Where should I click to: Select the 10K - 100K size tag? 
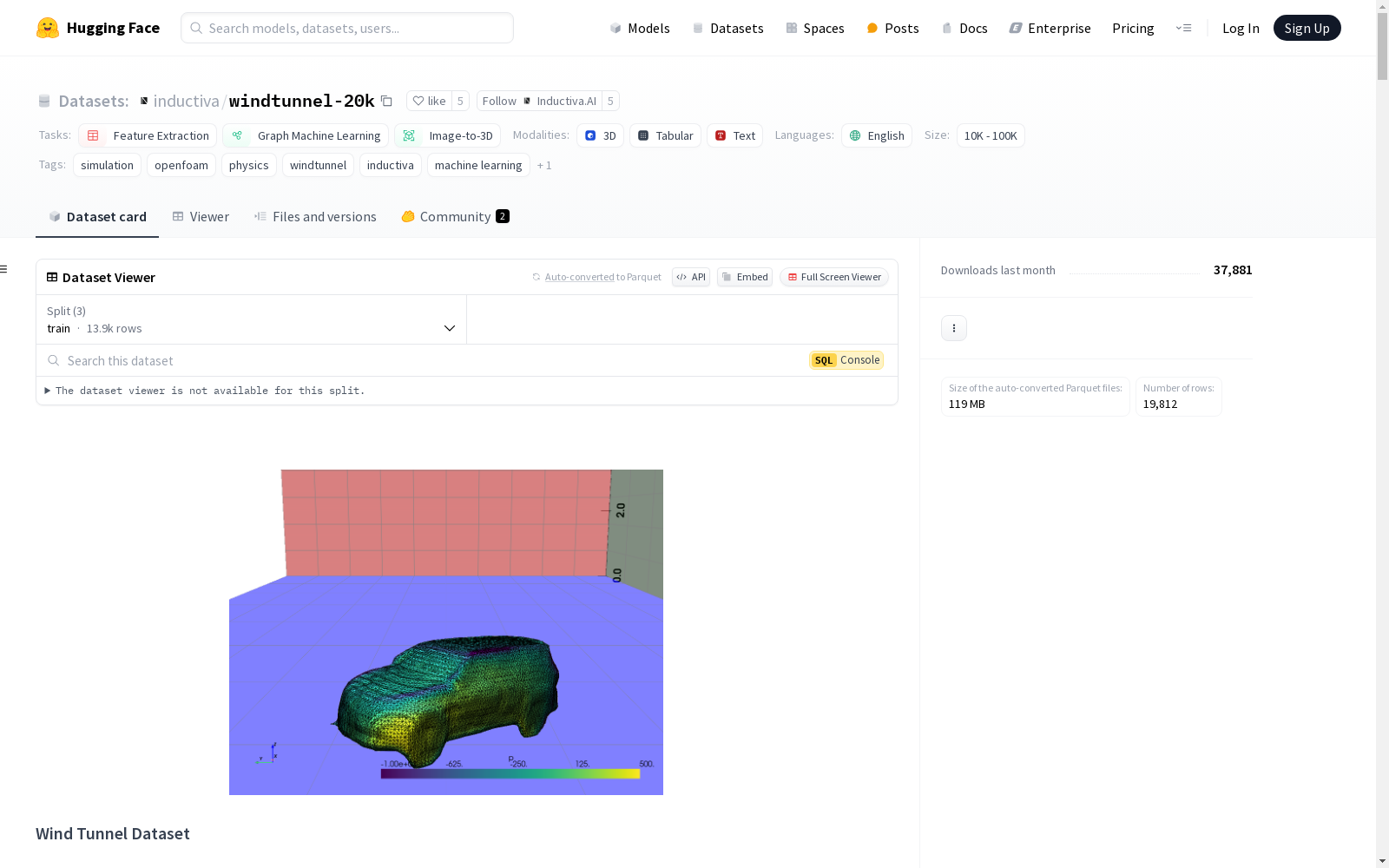991,135
